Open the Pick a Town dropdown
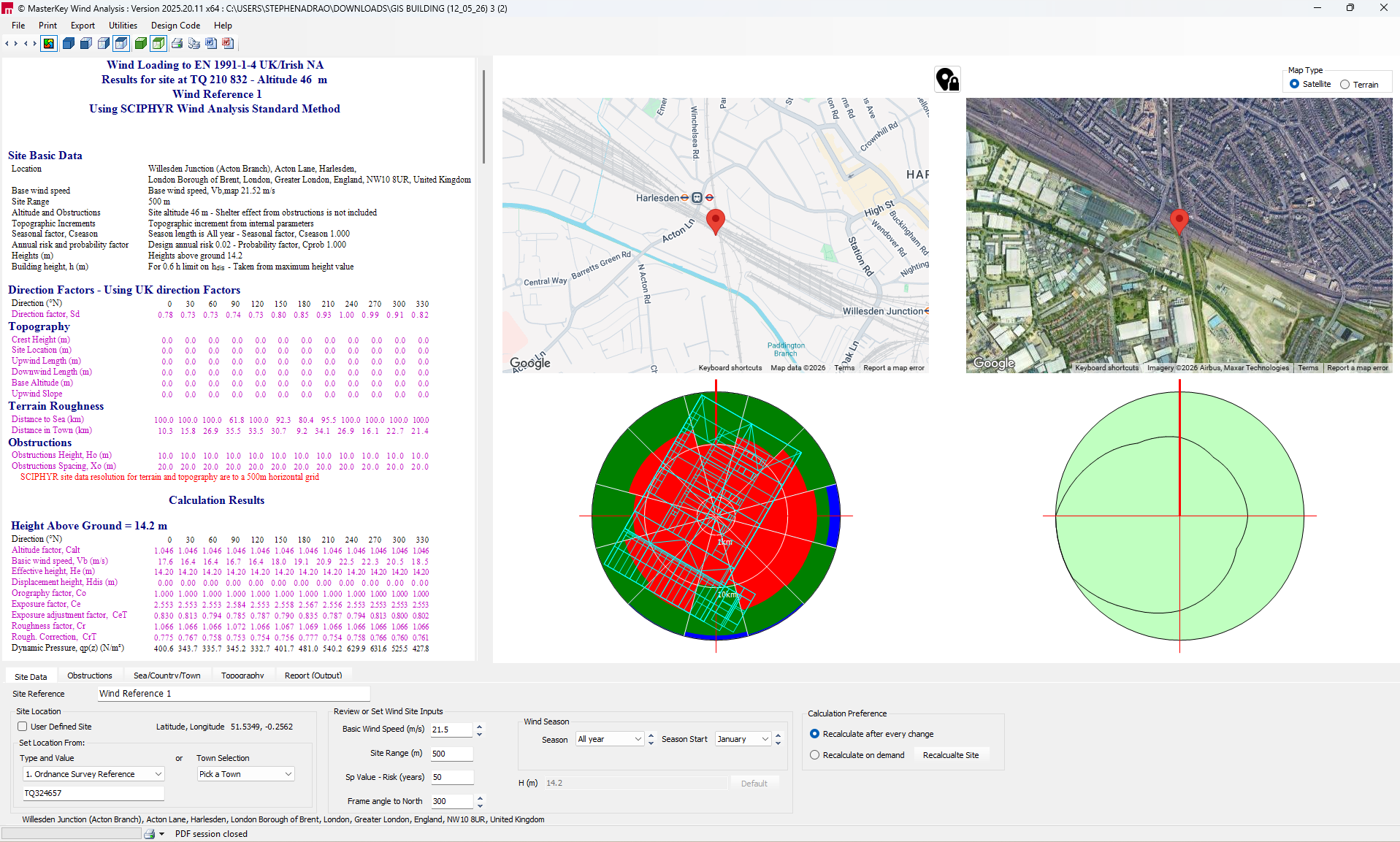Viewport: 1400px width, 842px height. pos(245,774)
